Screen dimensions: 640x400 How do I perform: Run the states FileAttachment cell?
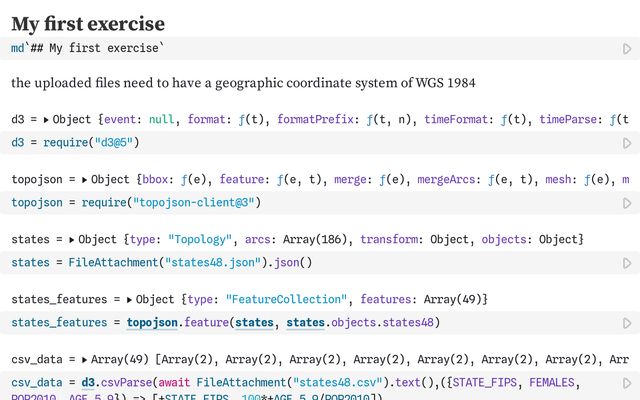pos(627,263)
